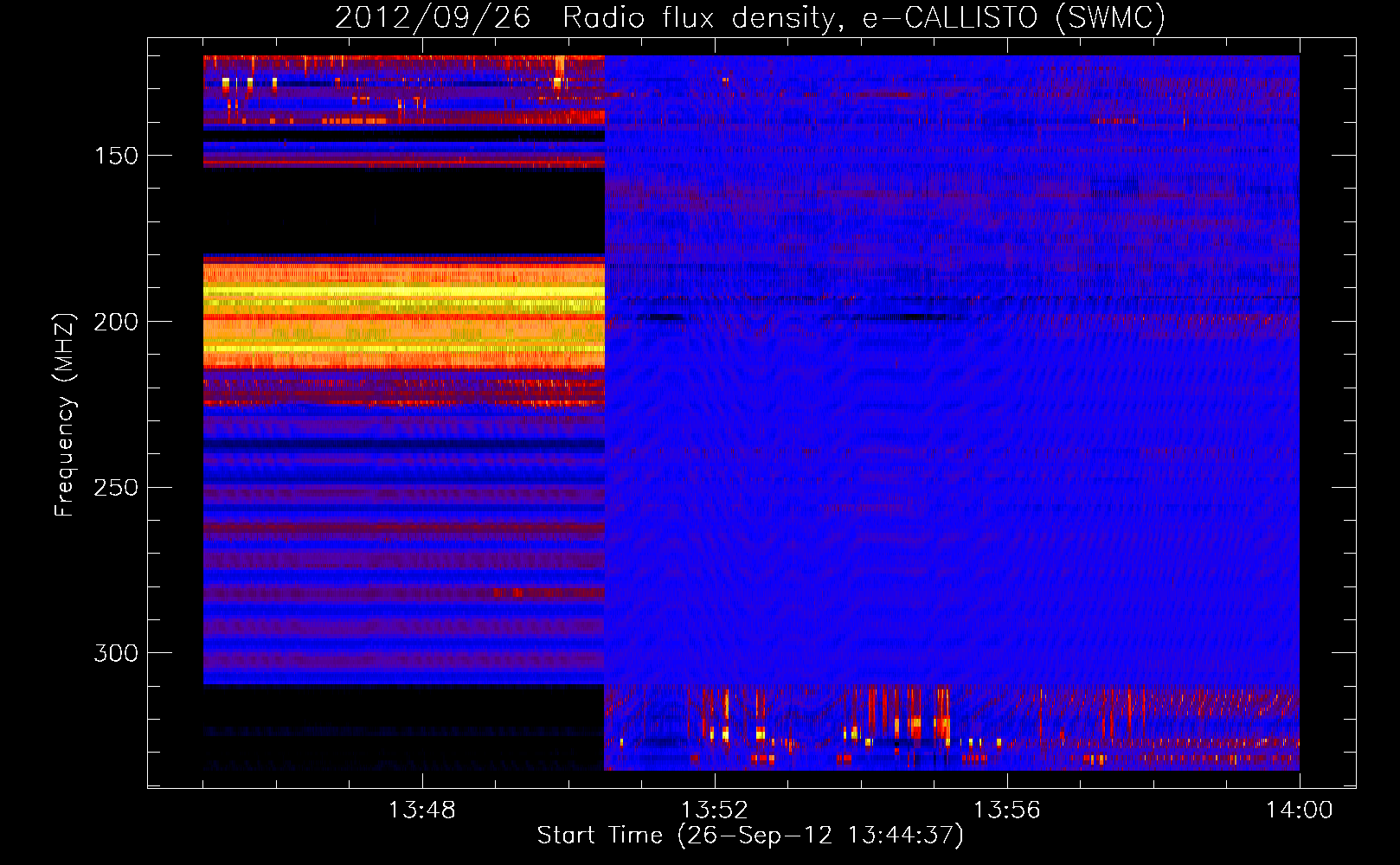Click the 'Start Time (26-Sep-12 13:44:37)' label
This screenshot has height=865, width=1400.
point(750,836)
